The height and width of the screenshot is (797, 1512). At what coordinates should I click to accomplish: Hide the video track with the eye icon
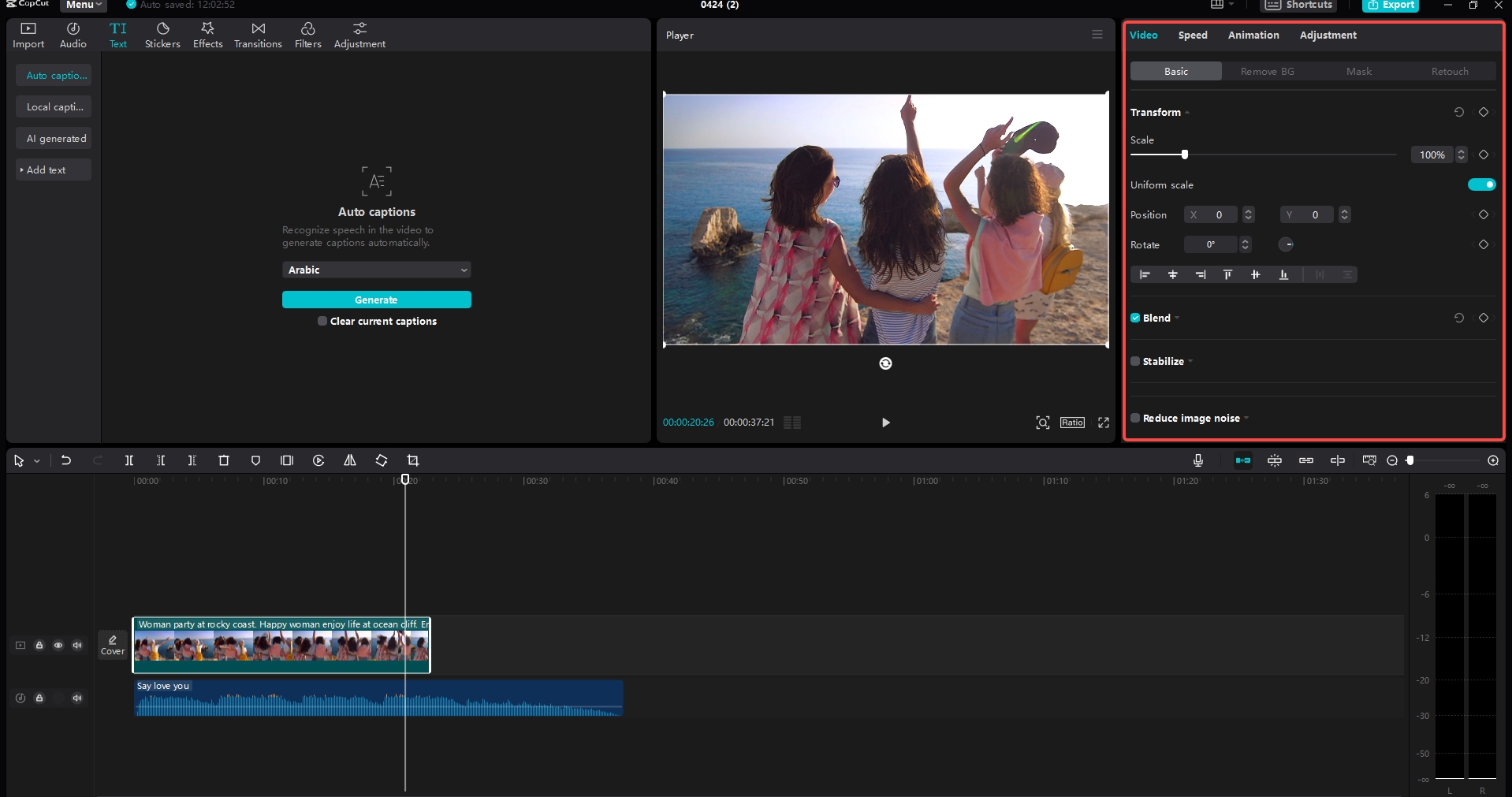point(58,645)
